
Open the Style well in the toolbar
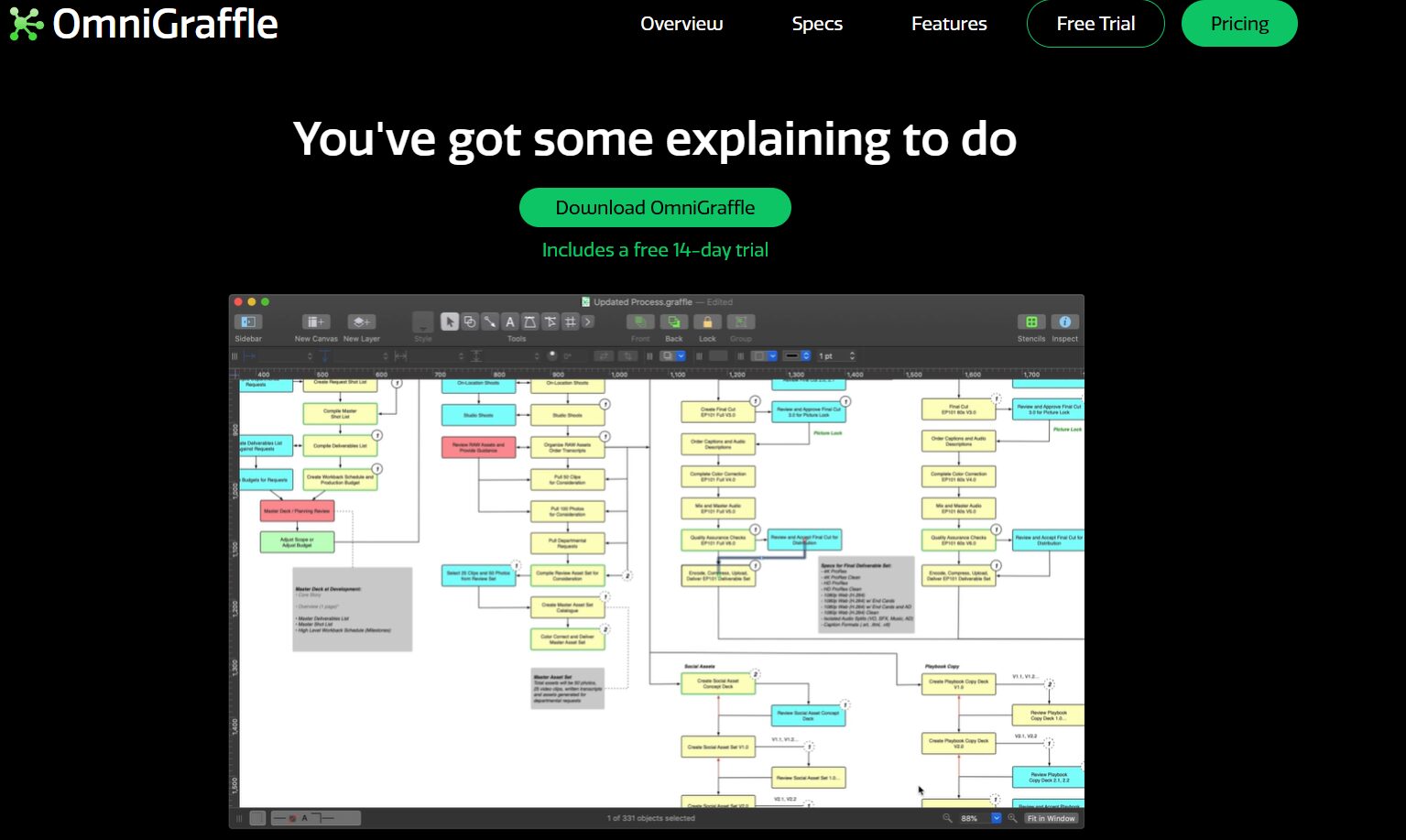pos(422,322)
